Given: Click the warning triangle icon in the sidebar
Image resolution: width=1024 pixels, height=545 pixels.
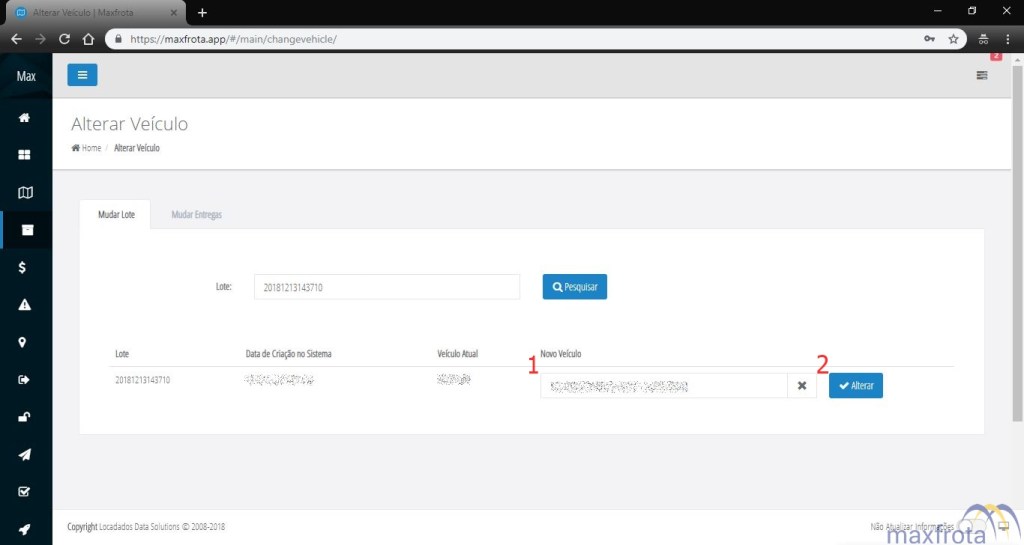Looking at the screenshot, I should point(25,305).
